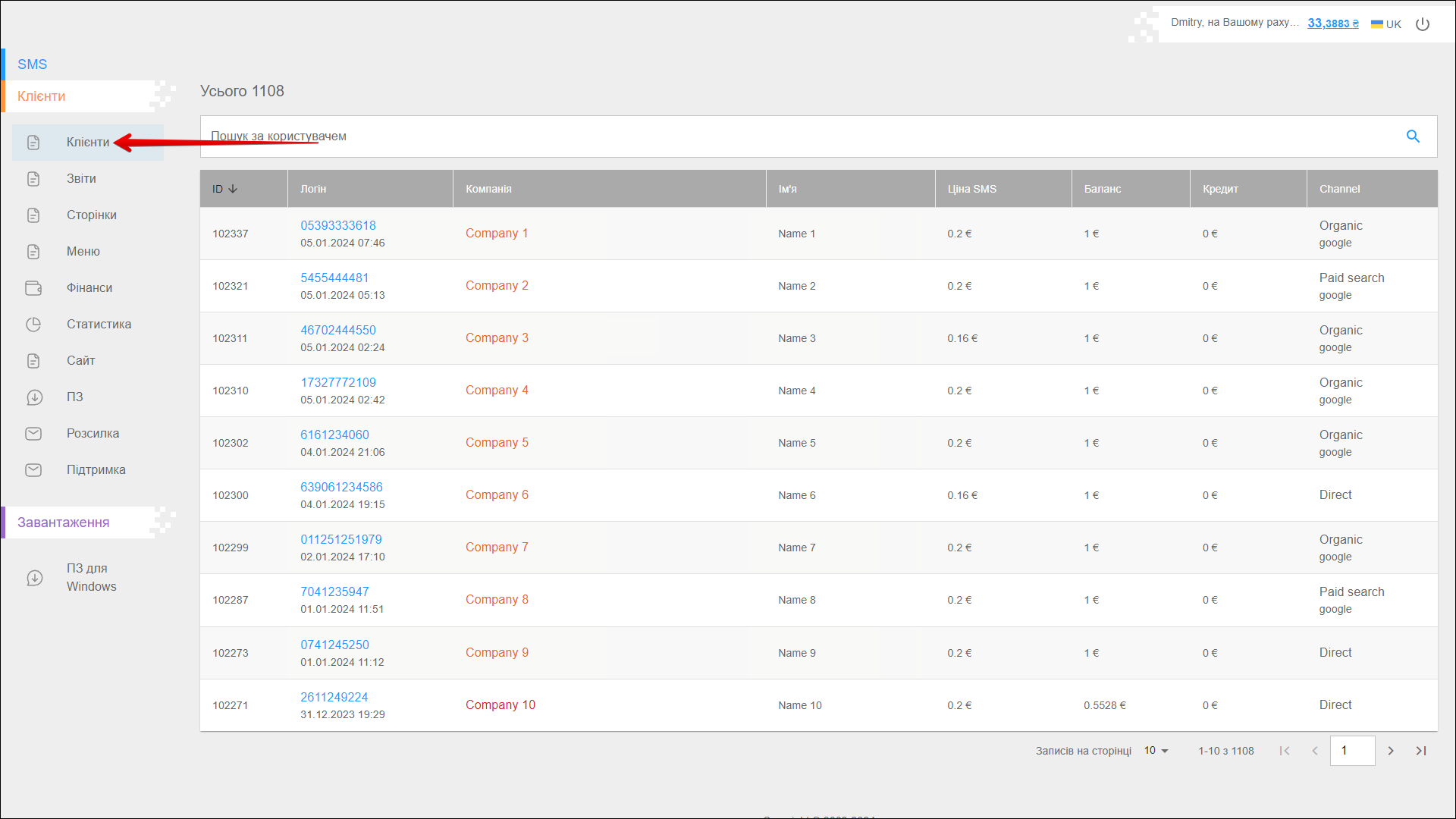This screenshot has height=819, width=1456.
Task: Click the account balance 33,3883 link
Action: [1332, 24]
